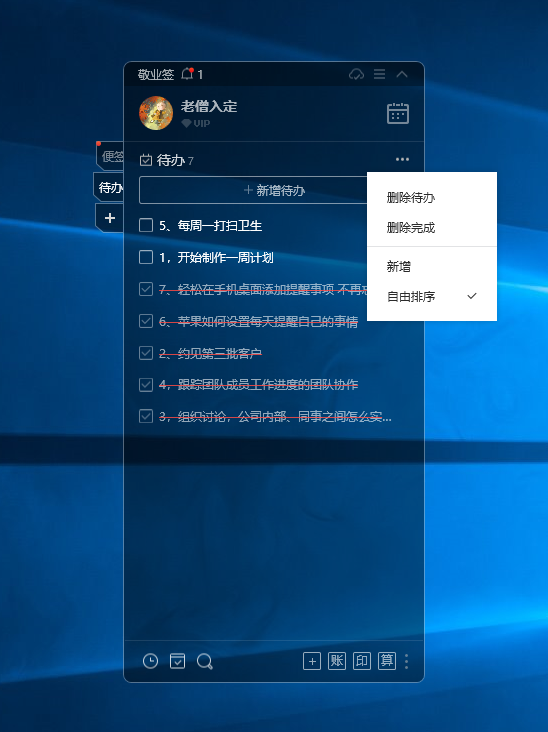Click the search magnifier icon
This screenshot has height=732, width=548.
click(204, 662)
